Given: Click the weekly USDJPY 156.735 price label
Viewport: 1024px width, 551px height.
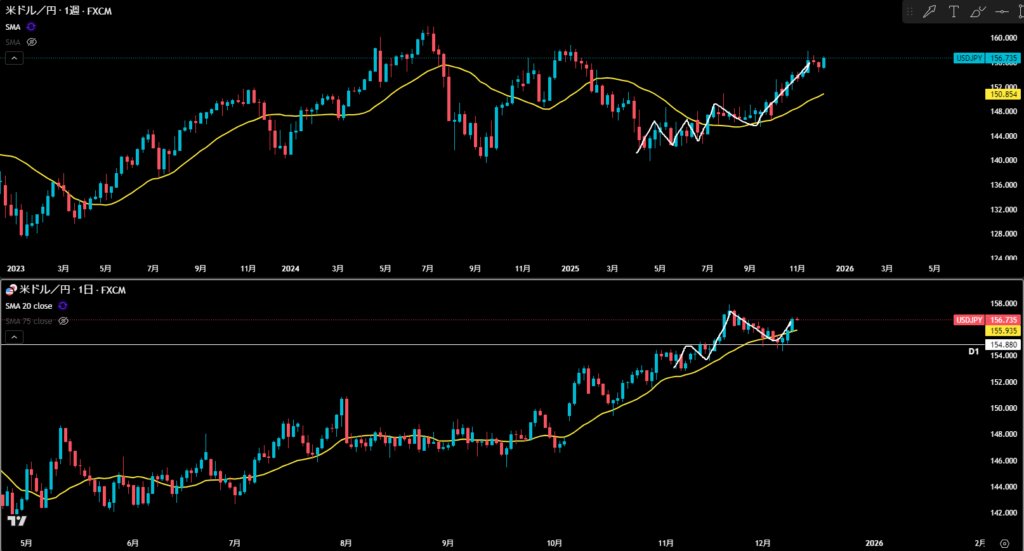Looking at the screenshot, I should coord(985,59).
